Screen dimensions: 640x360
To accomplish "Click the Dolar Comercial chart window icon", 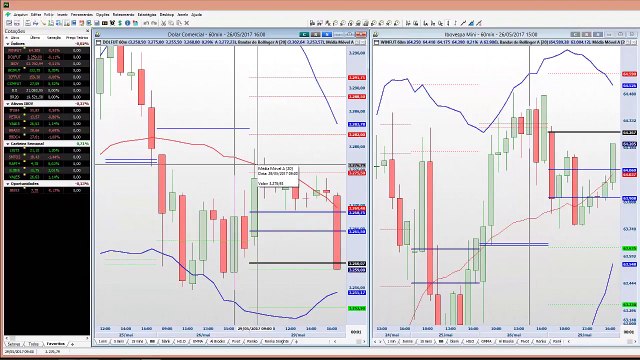I will coord(98,34).
